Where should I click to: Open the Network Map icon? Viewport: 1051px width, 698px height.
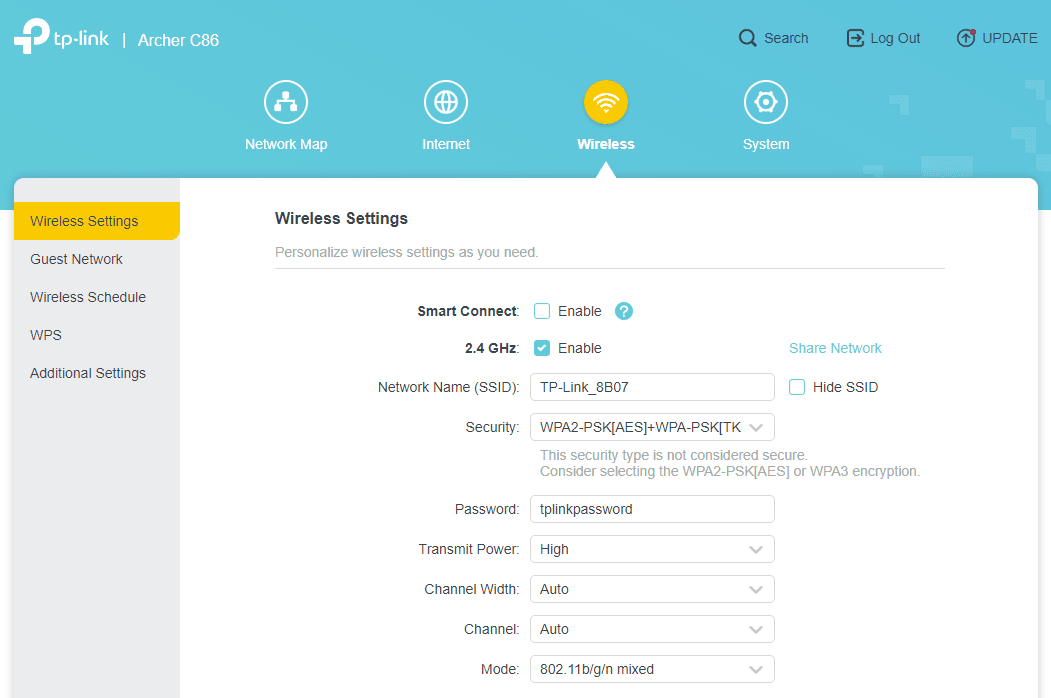[x=286, y=103]
